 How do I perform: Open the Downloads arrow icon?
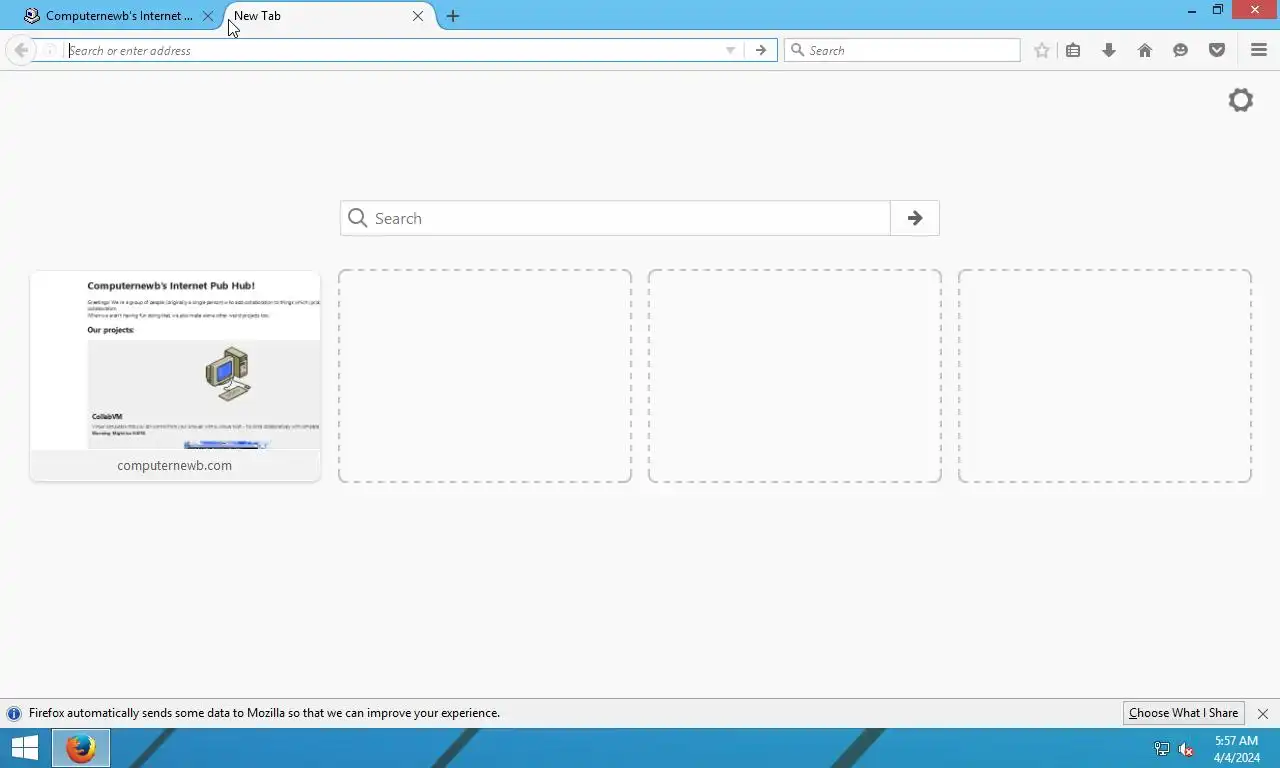pos(1109,50)
